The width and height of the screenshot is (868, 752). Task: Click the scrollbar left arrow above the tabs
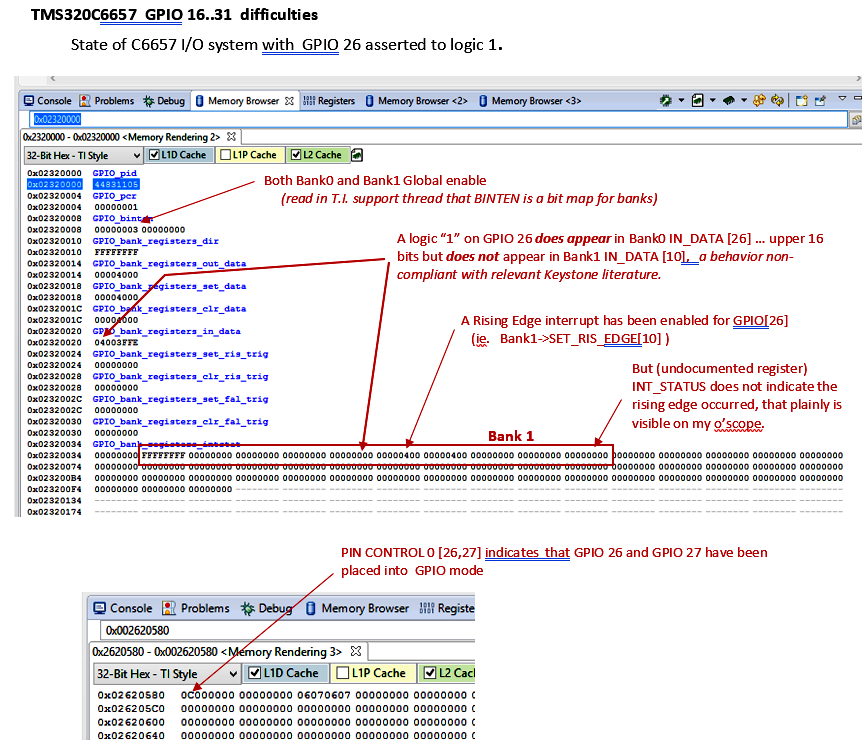(53, 78)
